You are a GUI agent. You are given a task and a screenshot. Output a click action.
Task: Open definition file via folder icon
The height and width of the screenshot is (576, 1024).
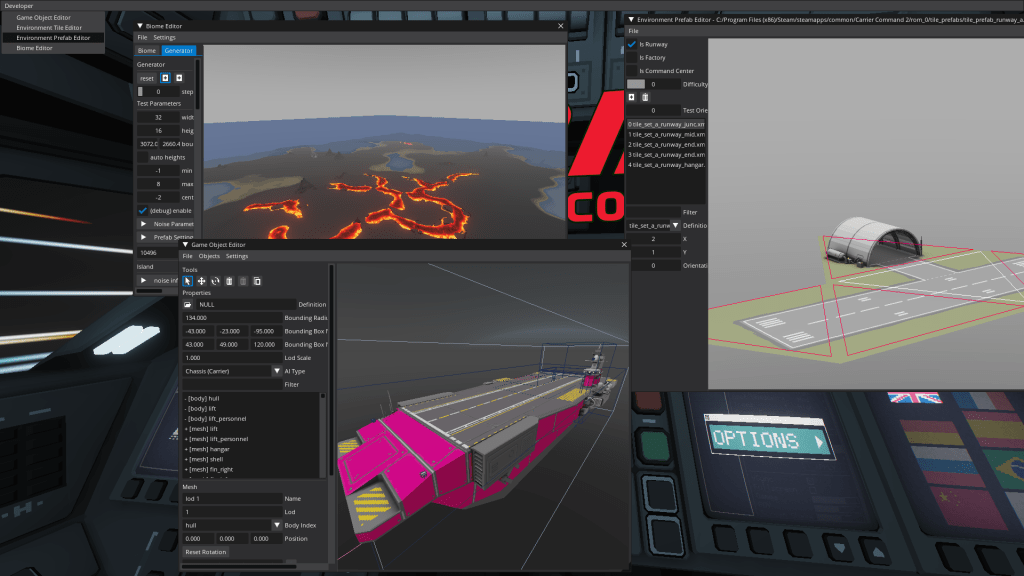pyautogui.click(x=188, y=304)
